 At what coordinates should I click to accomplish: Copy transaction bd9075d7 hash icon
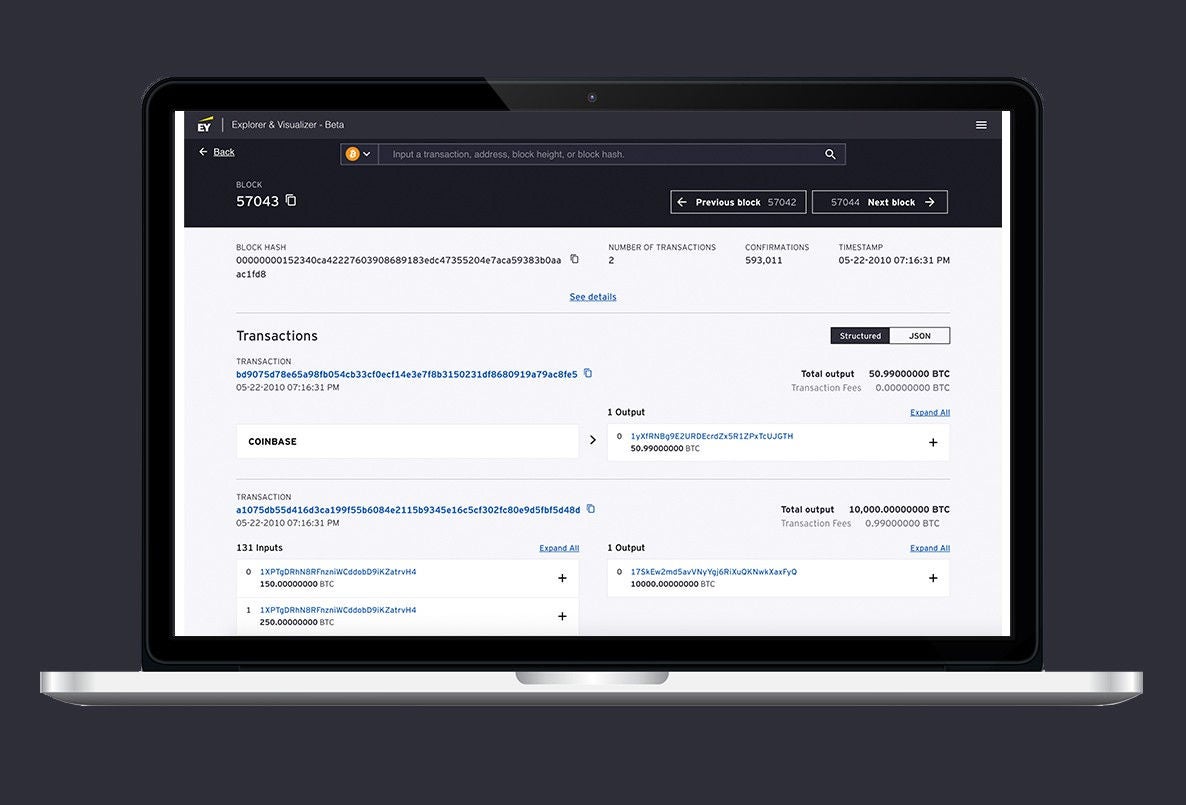pyautogui.click(x=588, y=373)
